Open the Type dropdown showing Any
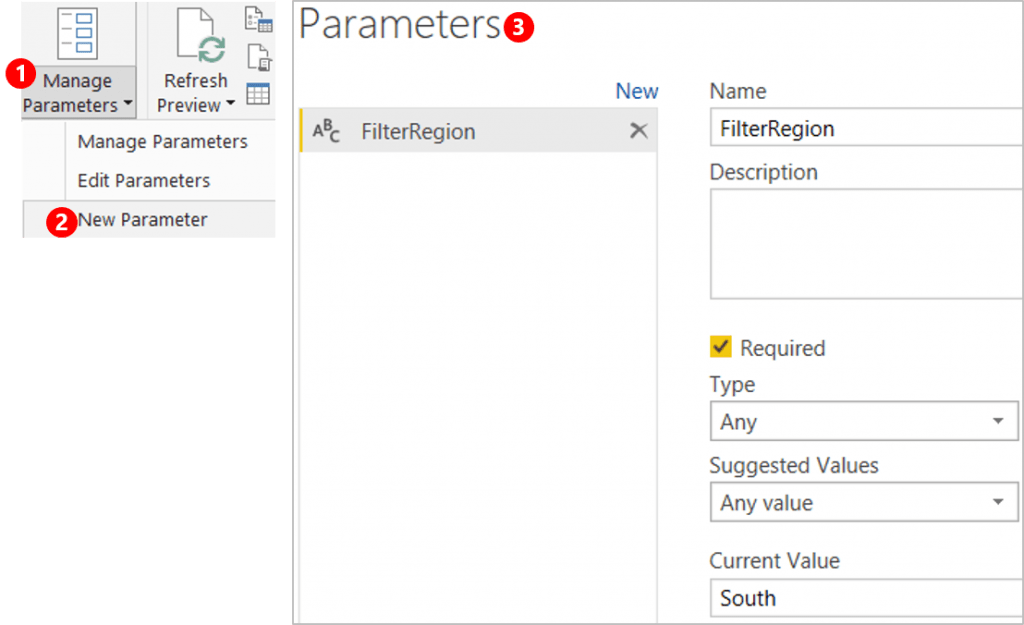Viewport: 1024px width, 625px height. (x=863, y=421)
